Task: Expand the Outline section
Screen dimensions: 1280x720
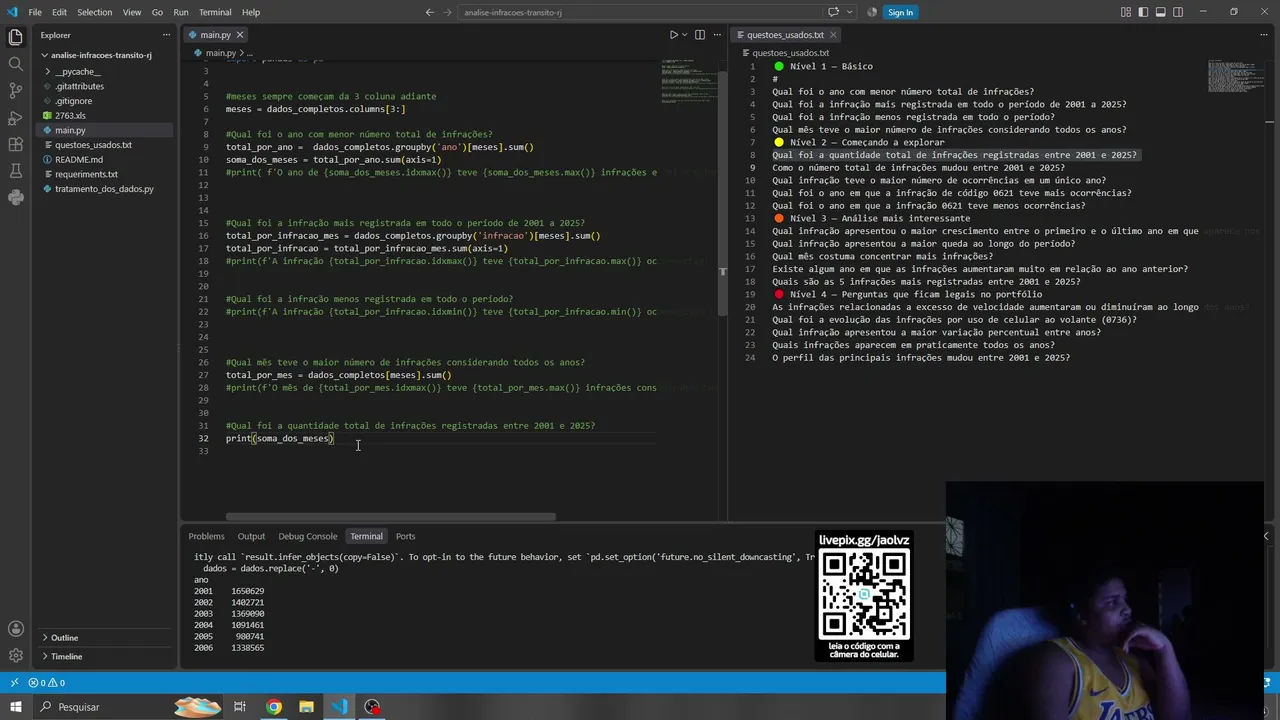Action: pos(65,638)
